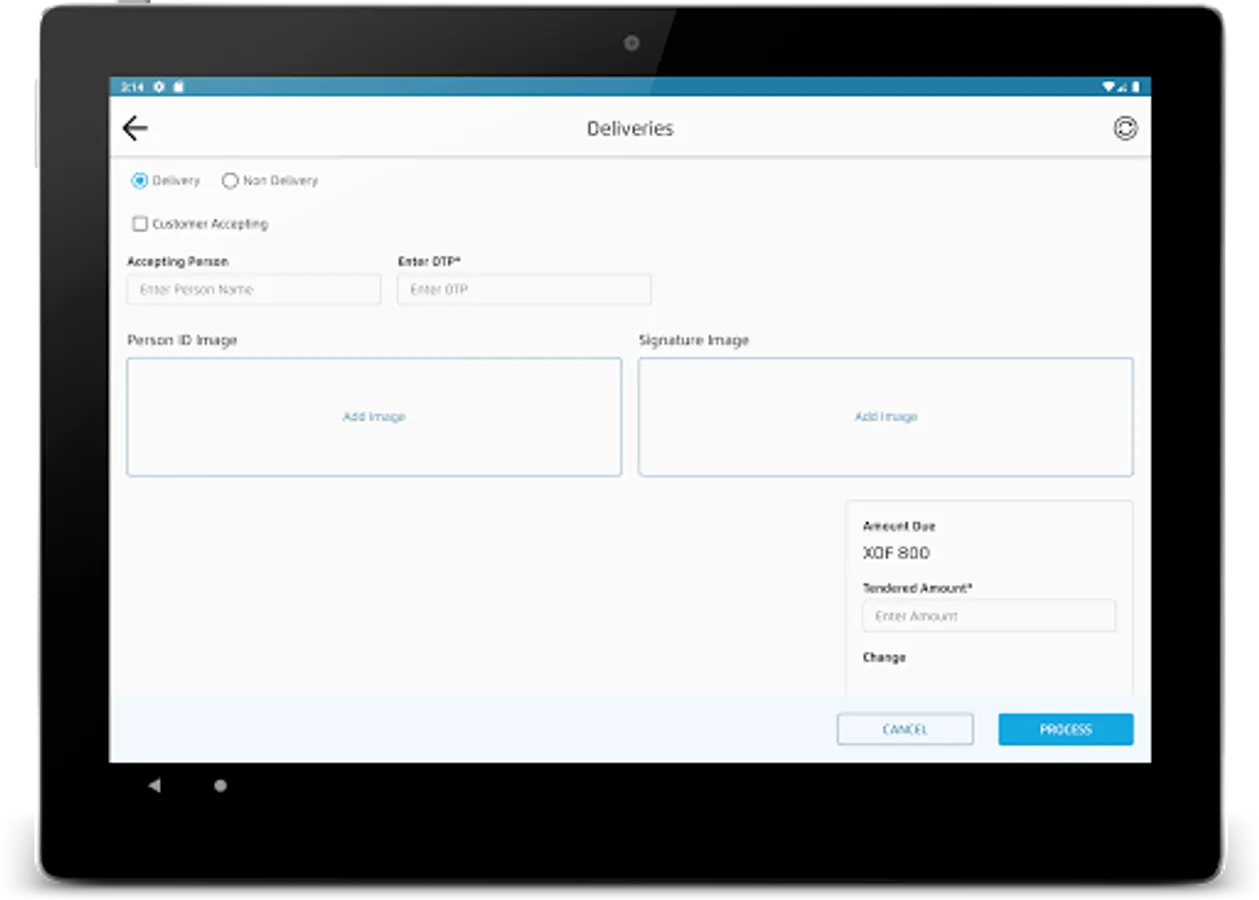Image resolution: width=1259 pixels, height=900 pixels.
Task: Click the 'Accepting Person' label
Action: pyautogui.click(x=178, y=262)
